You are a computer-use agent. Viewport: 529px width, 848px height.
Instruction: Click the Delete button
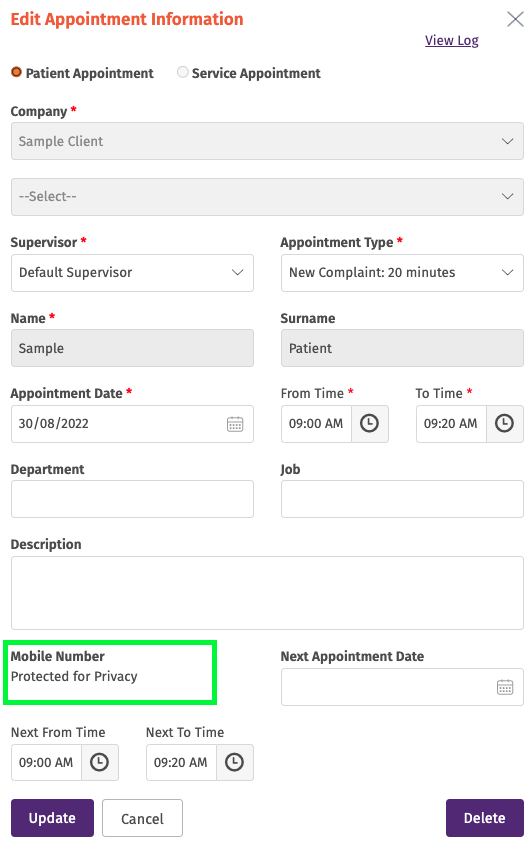pos(485,818)
